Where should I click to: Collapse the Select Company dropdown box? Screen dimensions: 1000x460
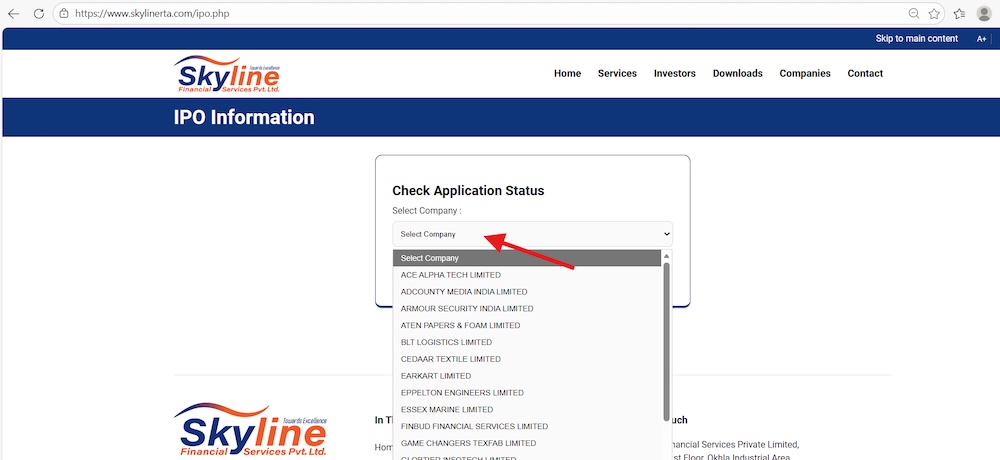point(533,234)
